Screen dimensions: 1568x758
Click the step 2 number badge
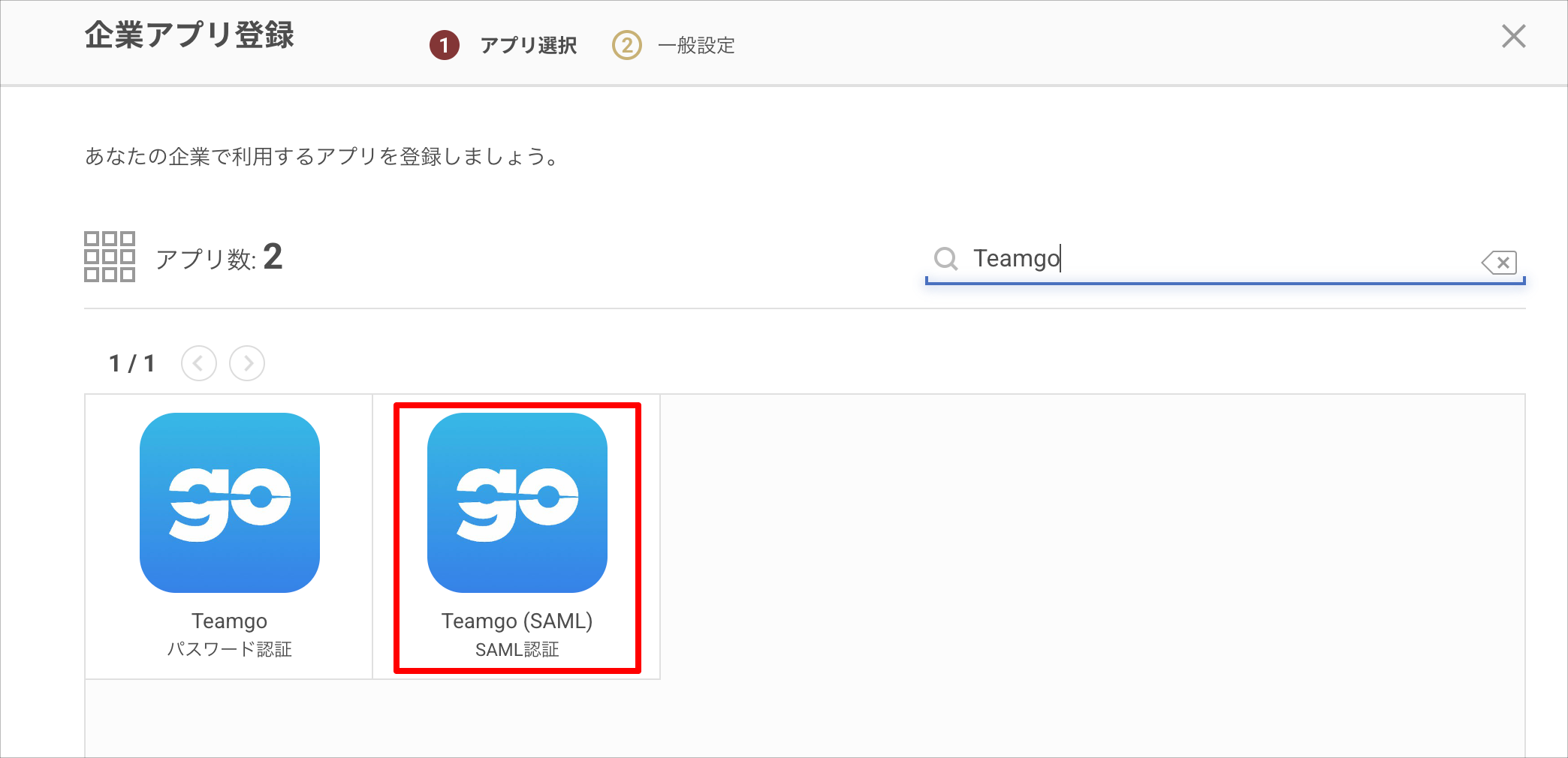tap(627, 45)
